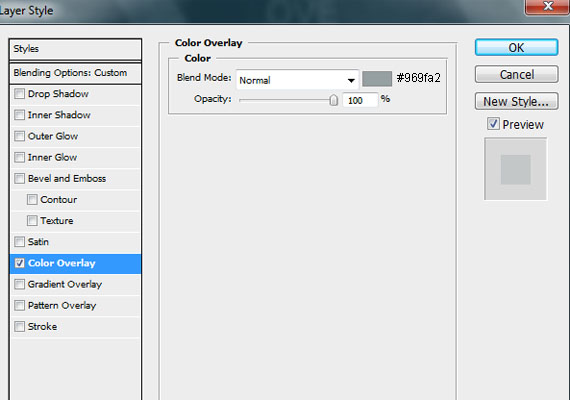Tick the Texture sub-option checkbox
The image size is (570, 400).
32,220
